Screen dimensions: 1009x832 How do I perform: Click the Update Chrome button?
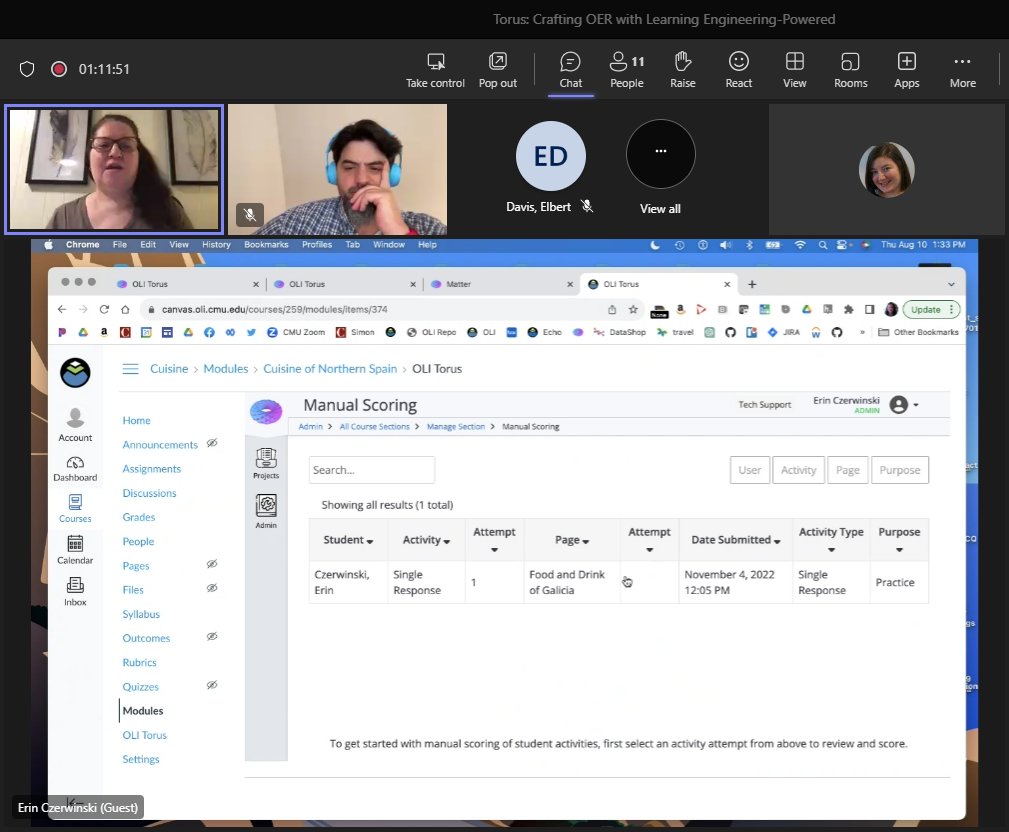coord(932,310)
